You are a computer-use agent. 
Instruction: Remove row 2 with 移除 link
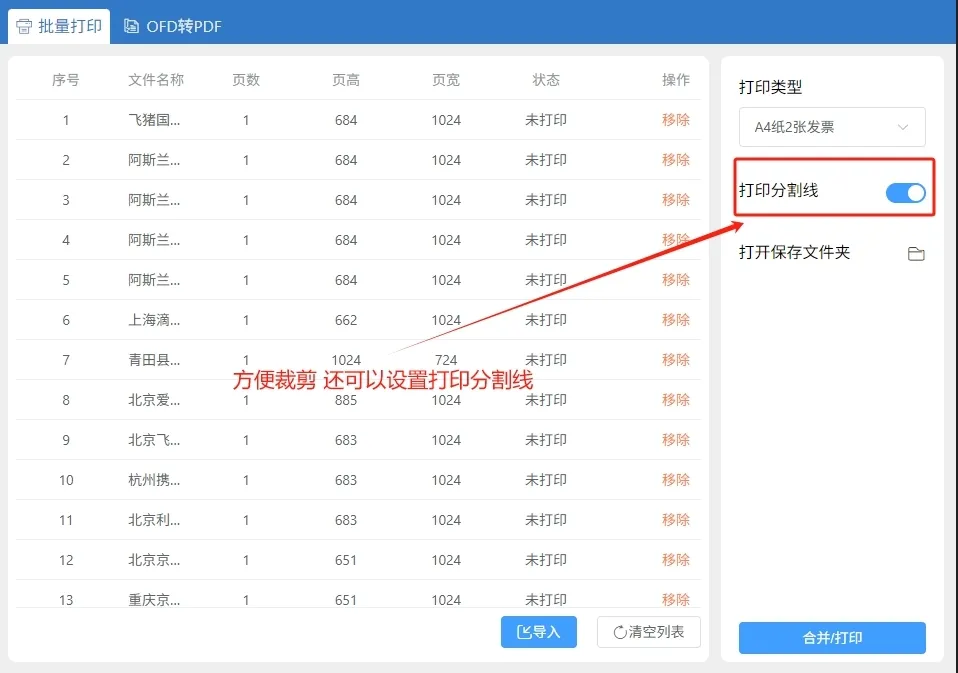coord(676,160)
